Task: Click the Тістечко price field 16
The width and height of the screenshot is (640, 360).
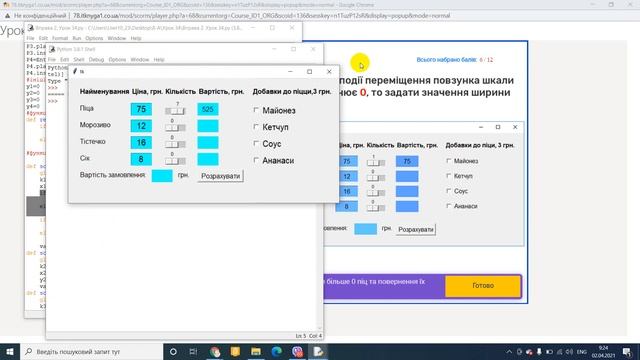Action: click(141, 143)
